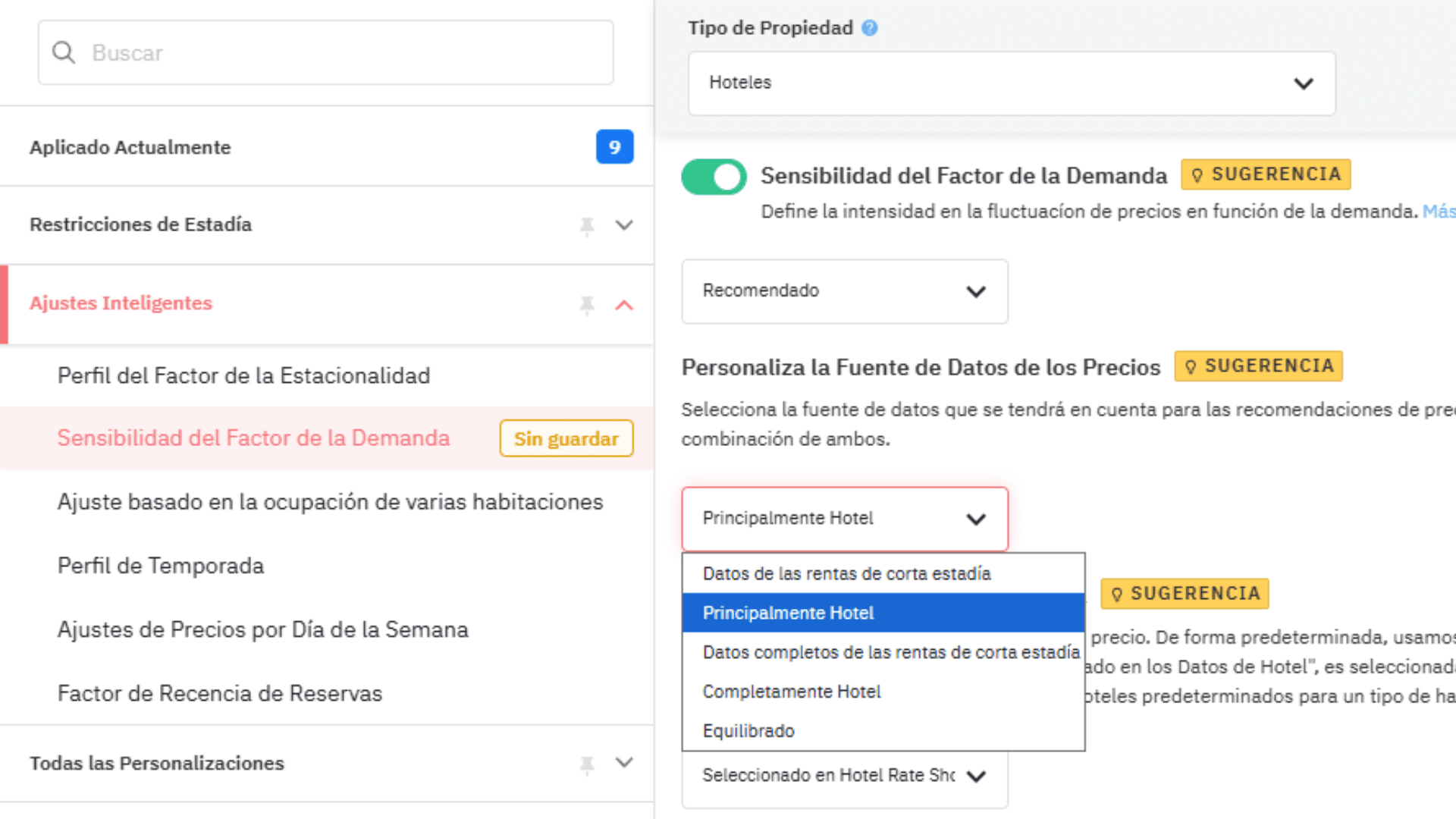Expand the Restricciones de Estadía section
Screen dimensions: 1456x819
click(624, 225)
